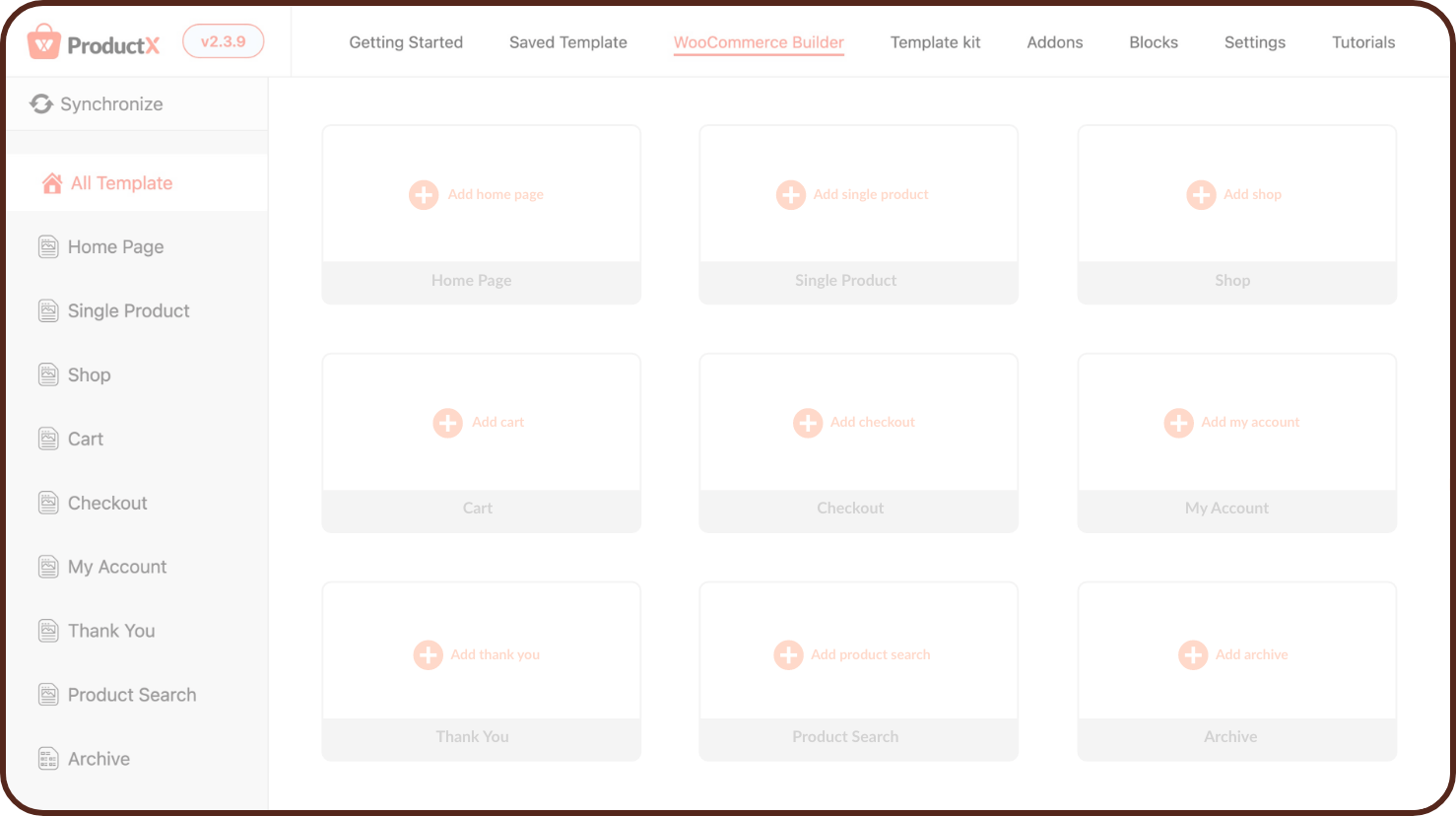Screen dimensions: 1456x816
Task: Switch to the Saved Template tab
Action: (x=568, y=42)
